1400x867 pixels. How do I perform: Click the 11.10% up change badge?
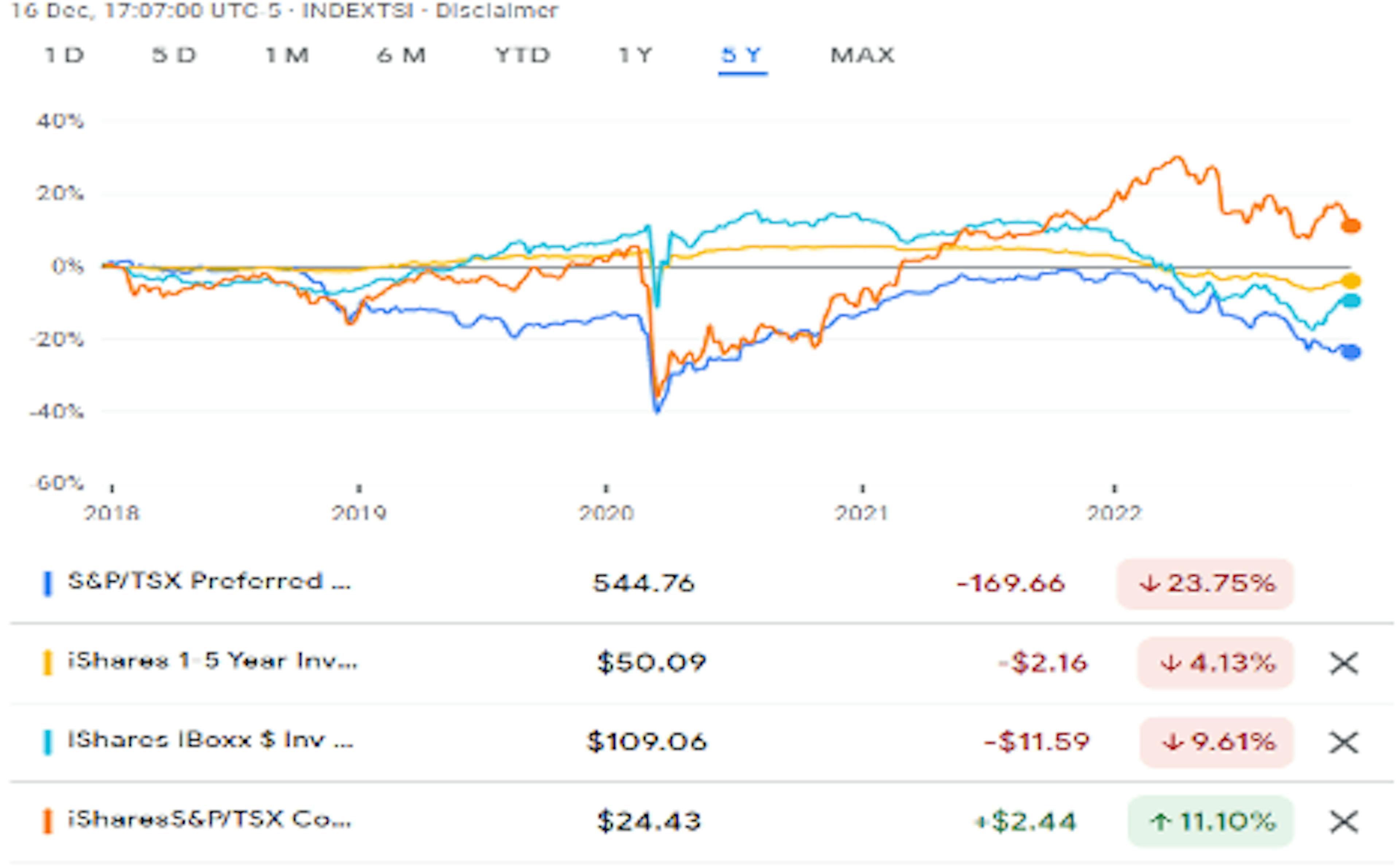(x=1210, y=822)
